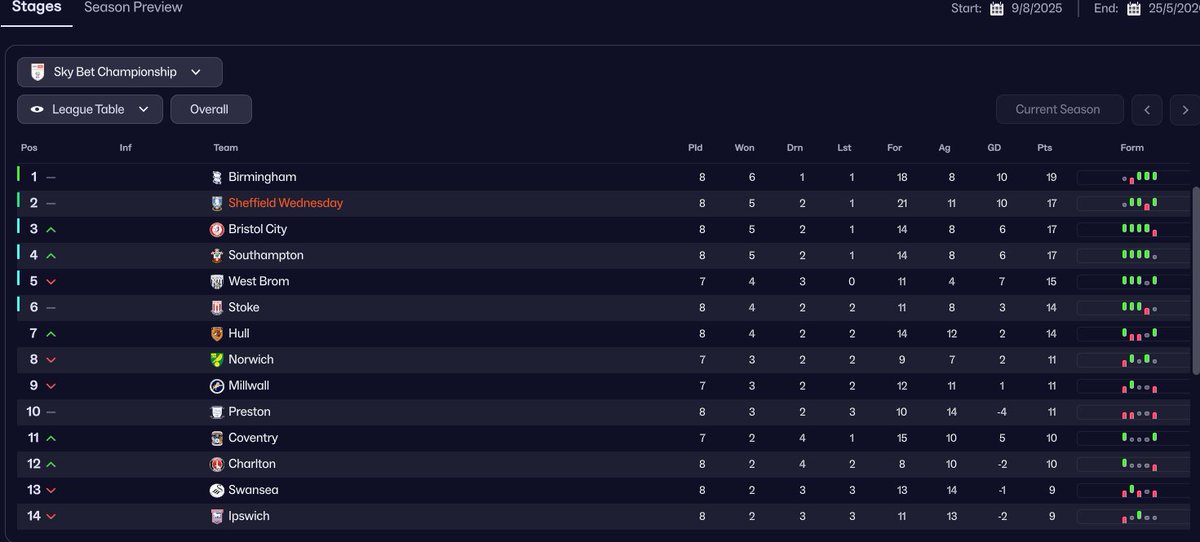The image size is (1200, 542).
Task: Open Birmingham team link
Action: tap(262, 177)
